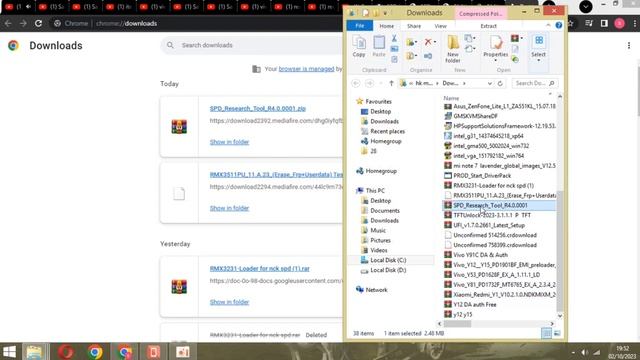Open the File tab in Explorer
The image size is (640, 360).
point(360,26)
